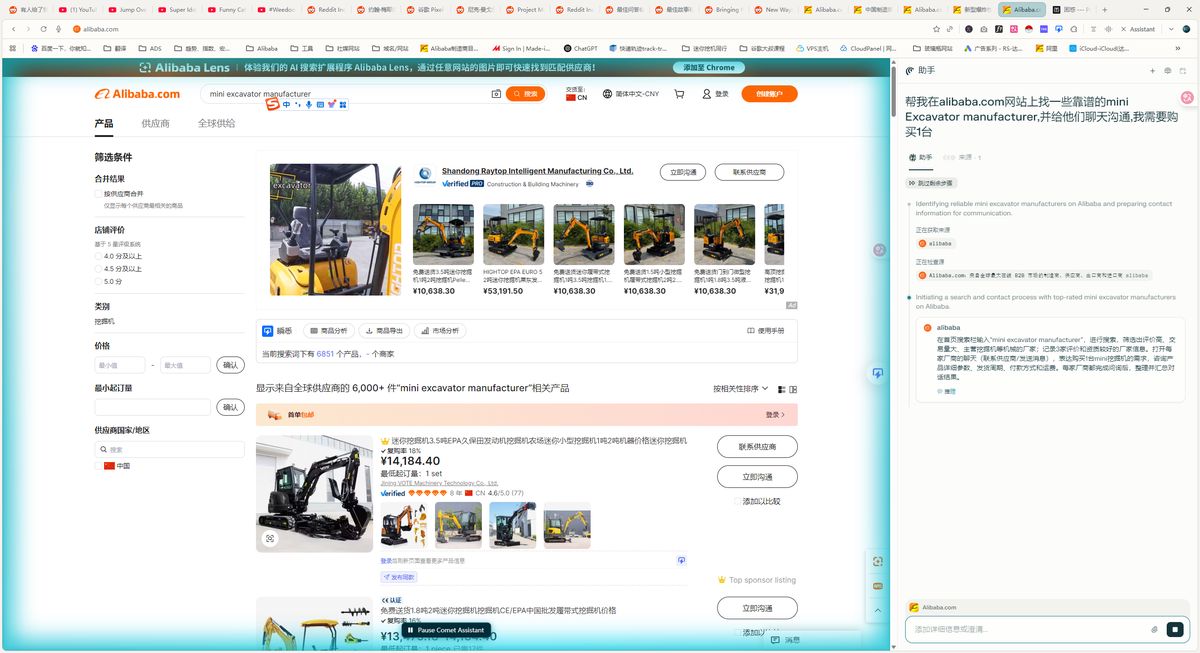Open the shopping cart icon
This screenshot has height=653, width=1200.
[680, 95]
